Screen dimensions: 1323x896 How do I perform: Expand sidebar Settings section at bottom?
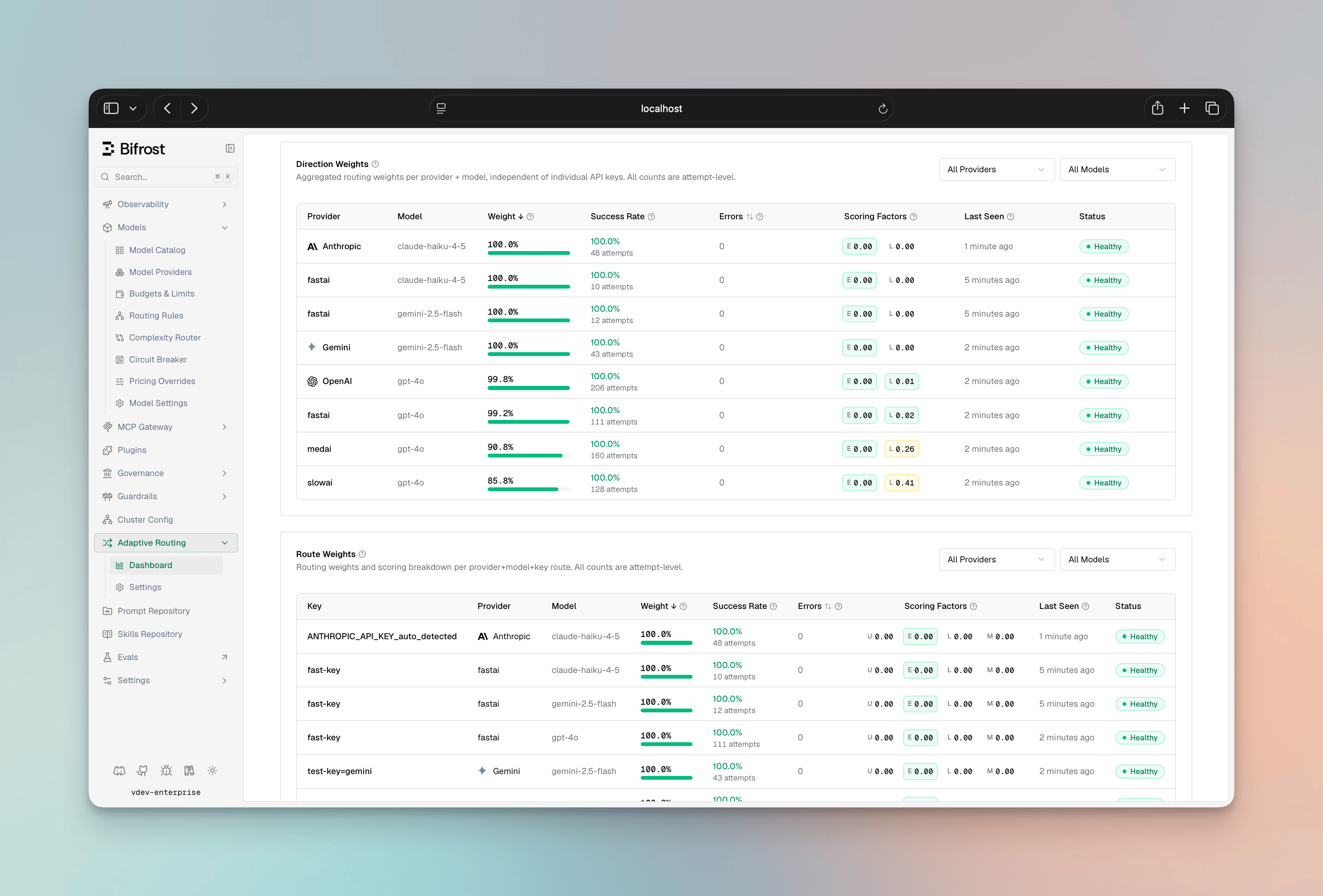click(166, 681)
